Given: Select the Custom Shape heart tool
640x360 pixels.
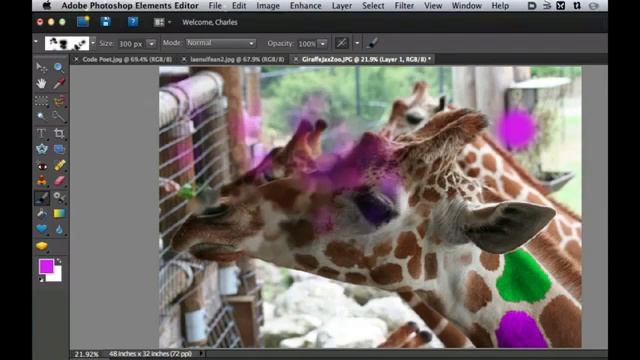Looking at the screenshot, I should (x=41, y=229).
